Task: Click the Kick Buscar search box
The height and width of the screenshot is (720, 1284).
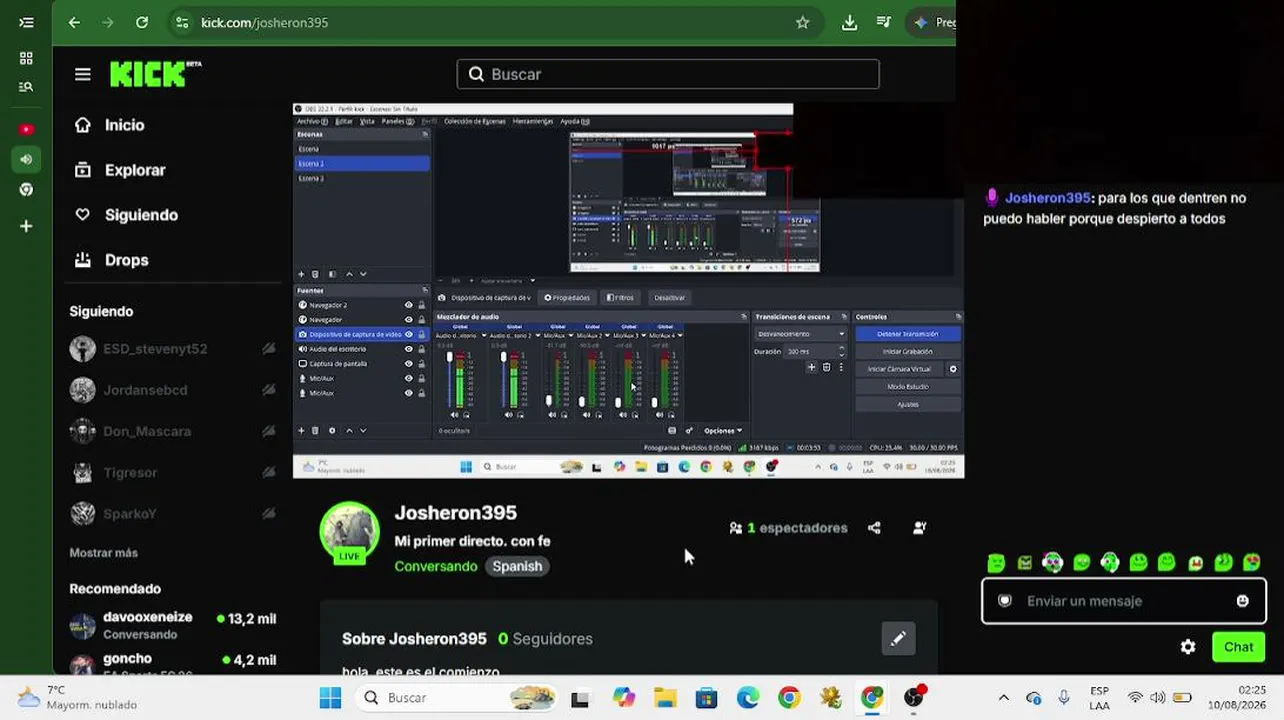Action: tap(668, 74)
